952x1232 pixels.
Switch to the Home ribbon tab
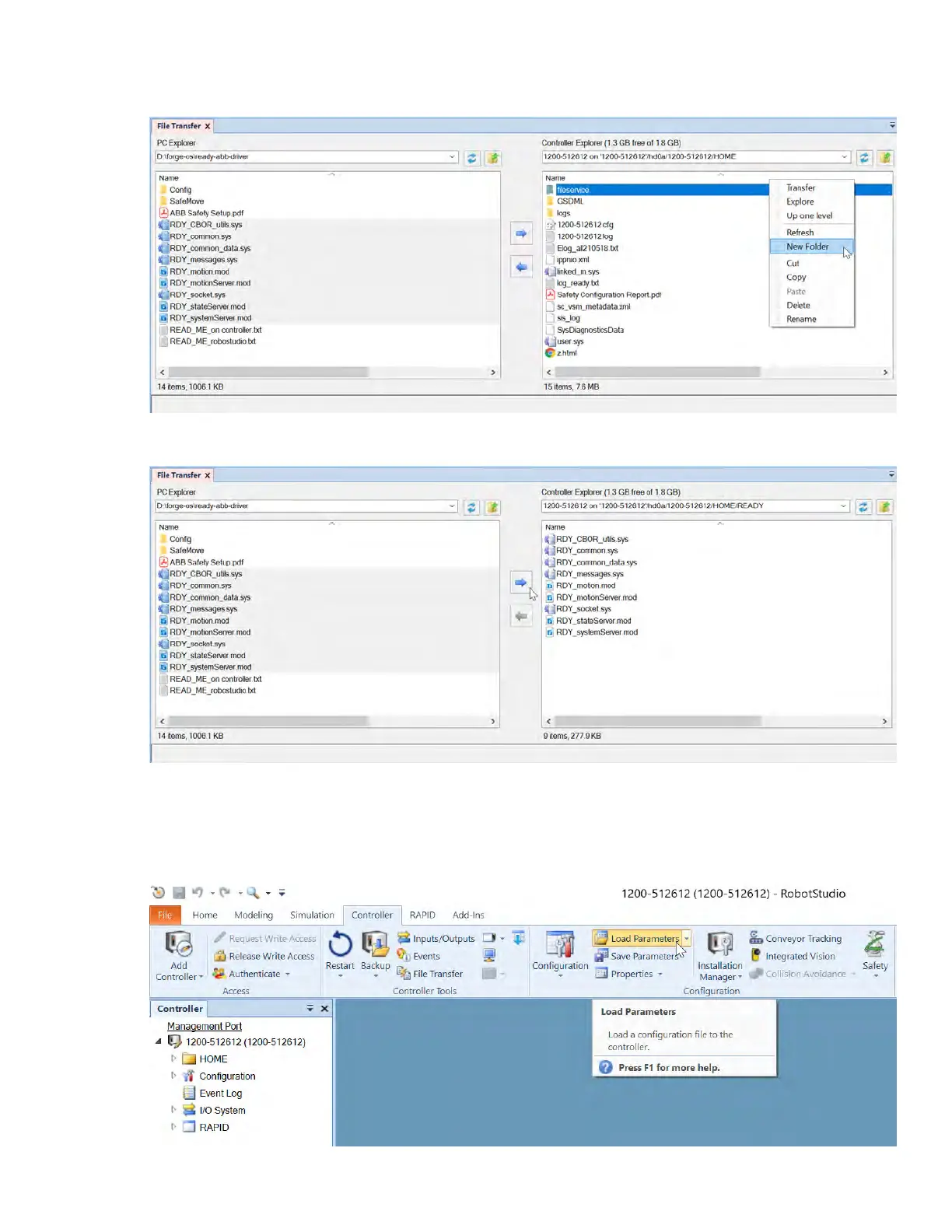pyautogui.click(x=205, y=915)
